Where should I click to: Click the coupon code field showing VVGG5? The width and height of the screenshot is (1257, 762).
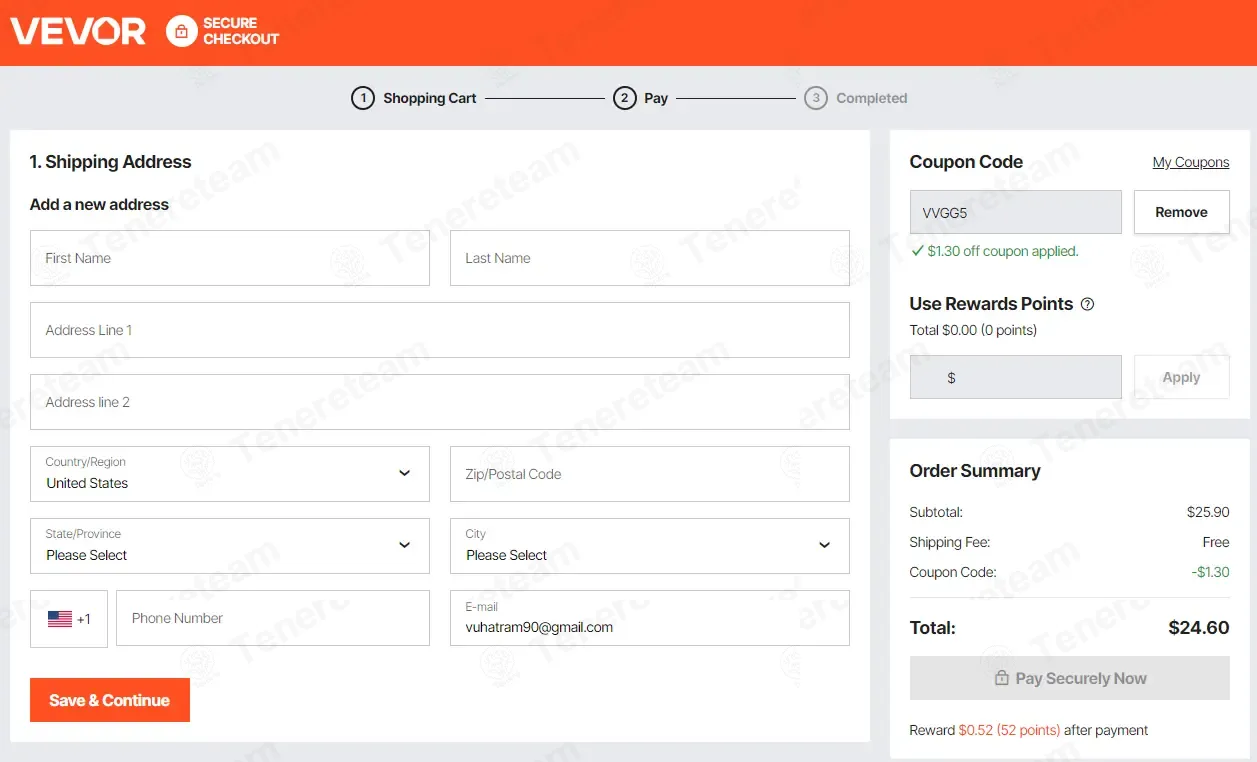(1016, 212)
